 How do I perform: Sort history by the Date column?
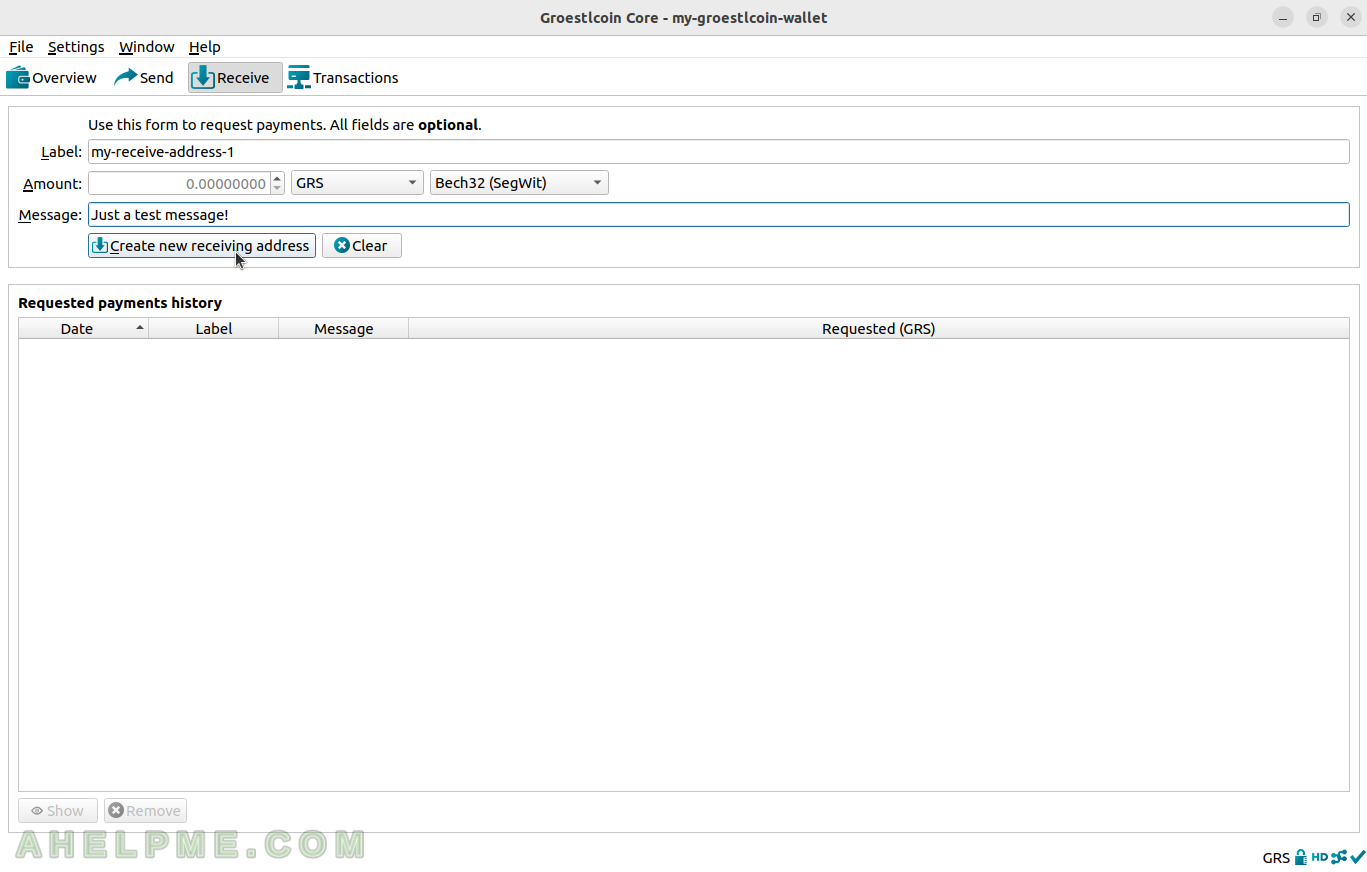pyautogui.click(x=84, y=328)
